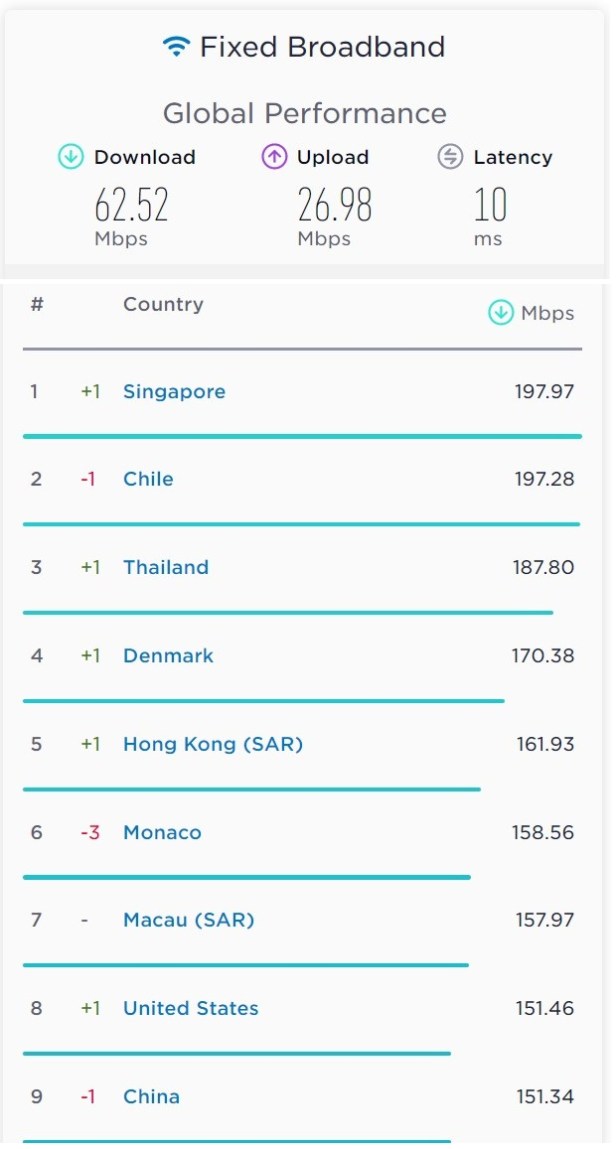Viewport: 616px width, 1149px height.
Task: Open the Singapore country page
Action: [174, 391]
